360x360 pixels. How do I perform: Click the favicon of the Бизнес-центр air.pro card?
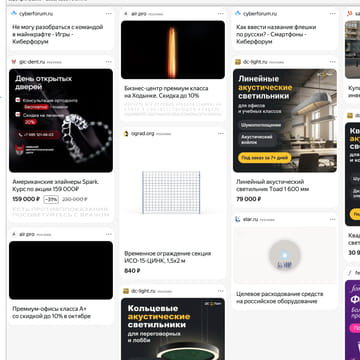coord(126,14)
